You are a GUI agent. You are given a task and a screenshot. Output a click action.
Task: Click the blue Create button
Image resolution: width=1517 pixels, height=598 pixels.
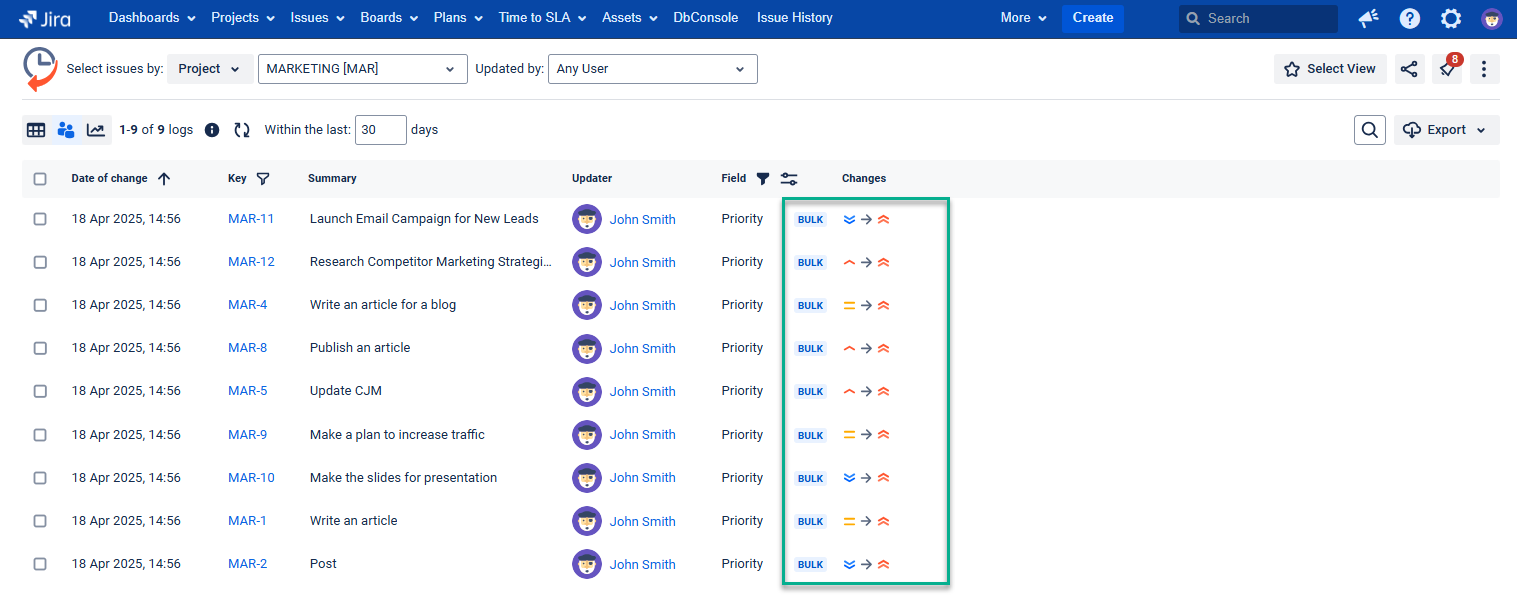pos(1093,18)
